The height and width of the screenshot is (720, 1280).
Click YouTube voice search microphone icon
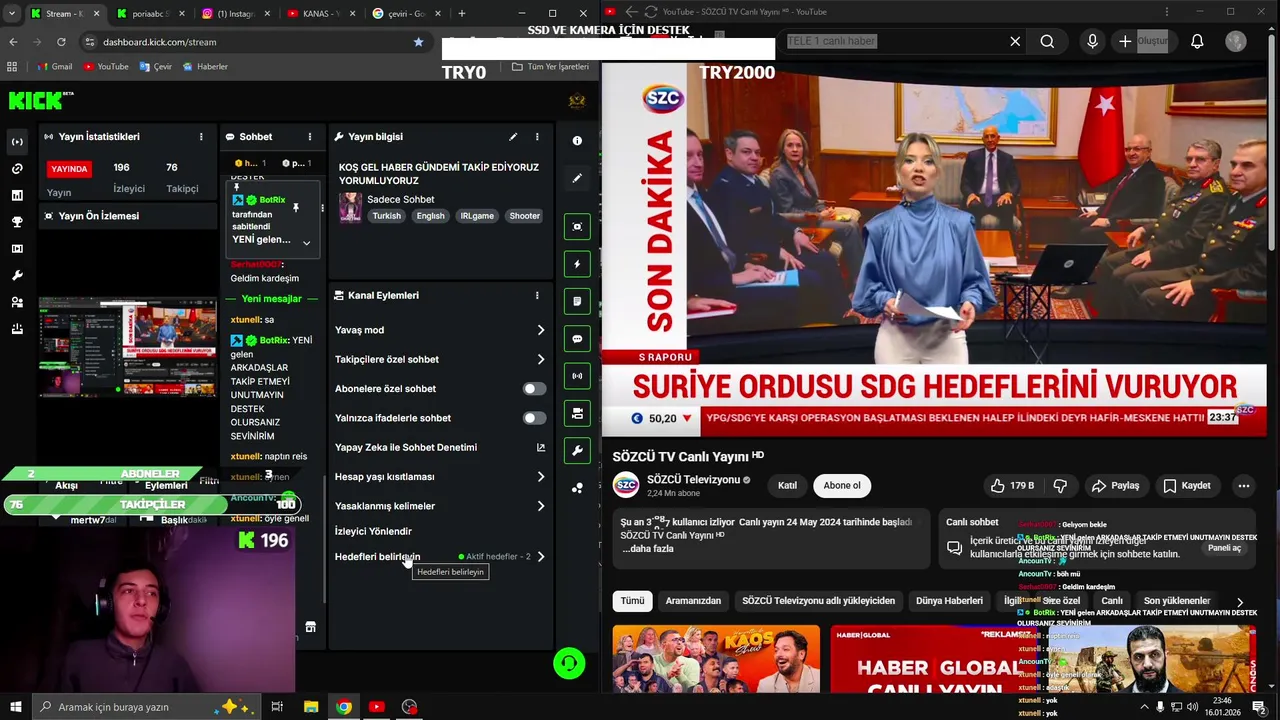point(1092,41)
